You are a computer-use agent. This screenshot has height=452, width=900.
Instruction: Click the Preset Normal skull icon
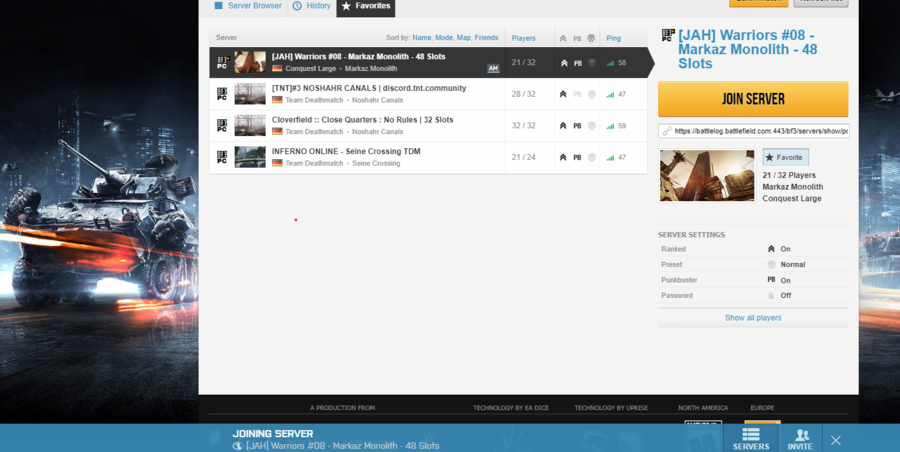[771, 265]
